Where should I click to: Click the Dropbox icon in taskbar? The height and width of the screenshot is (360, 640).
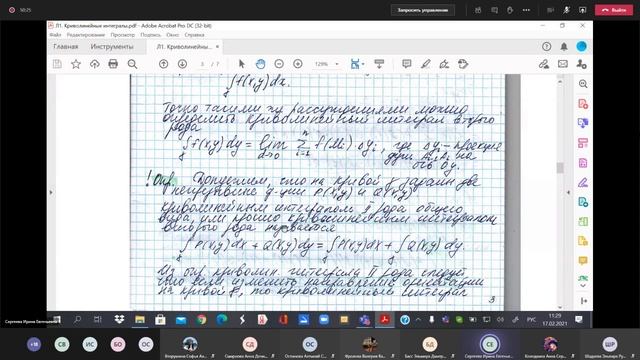coord(119,320)
